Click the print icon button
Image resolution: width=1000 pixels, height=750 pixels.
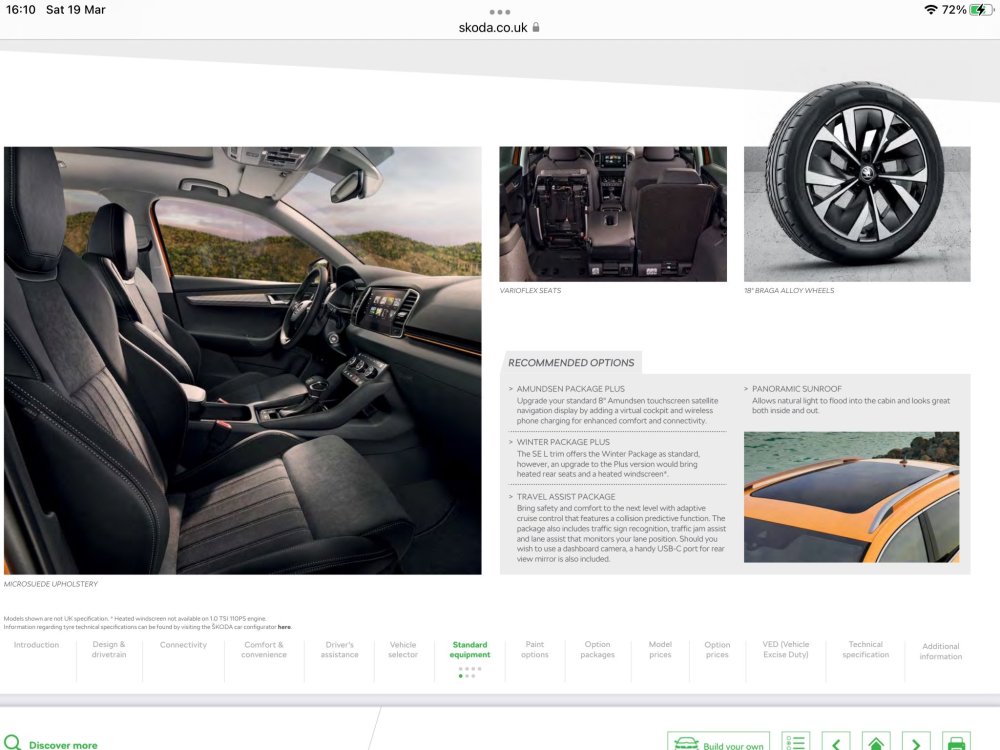tap(956, 742)
